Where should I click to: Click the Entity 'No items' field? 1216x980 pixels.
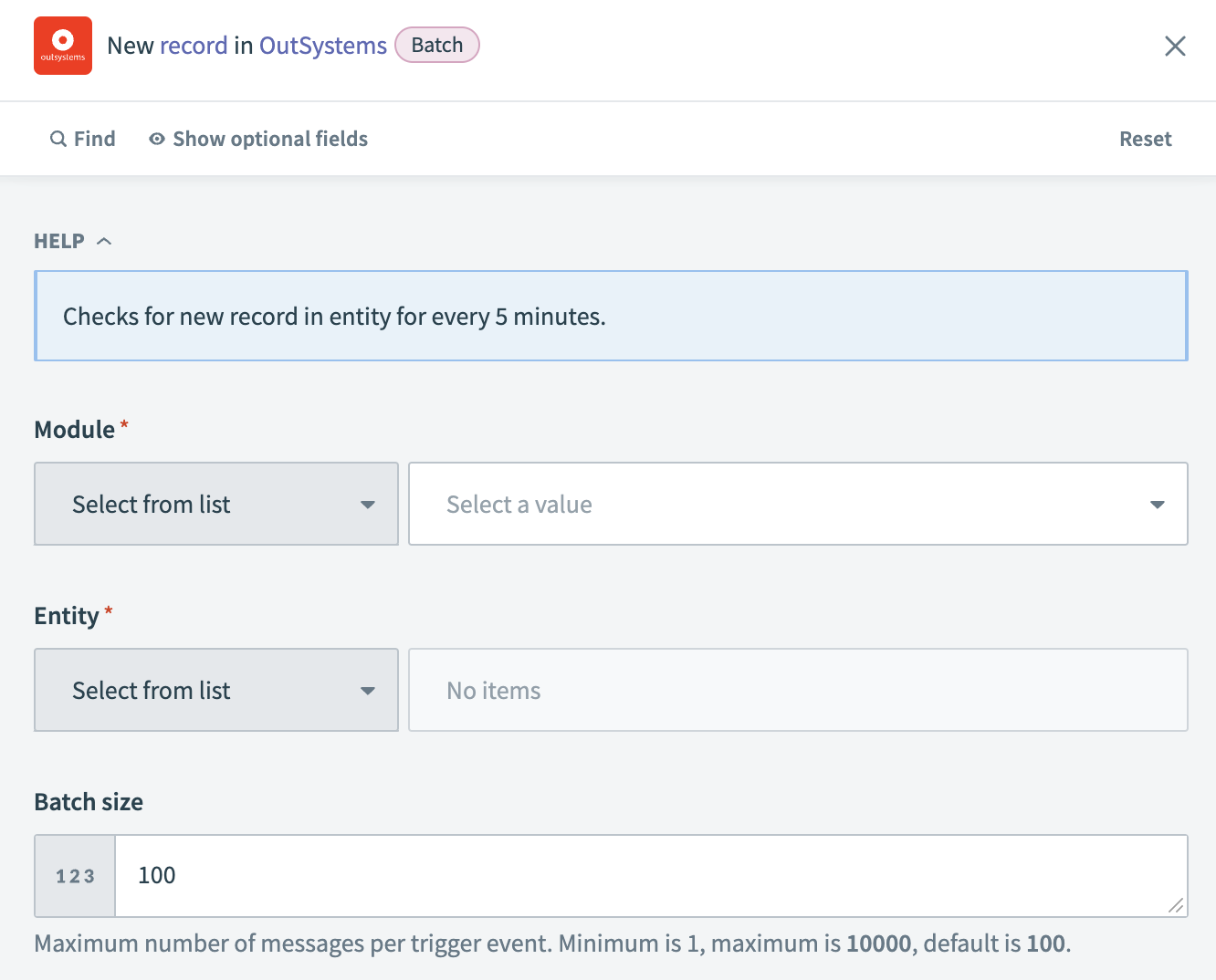(798, 690)
